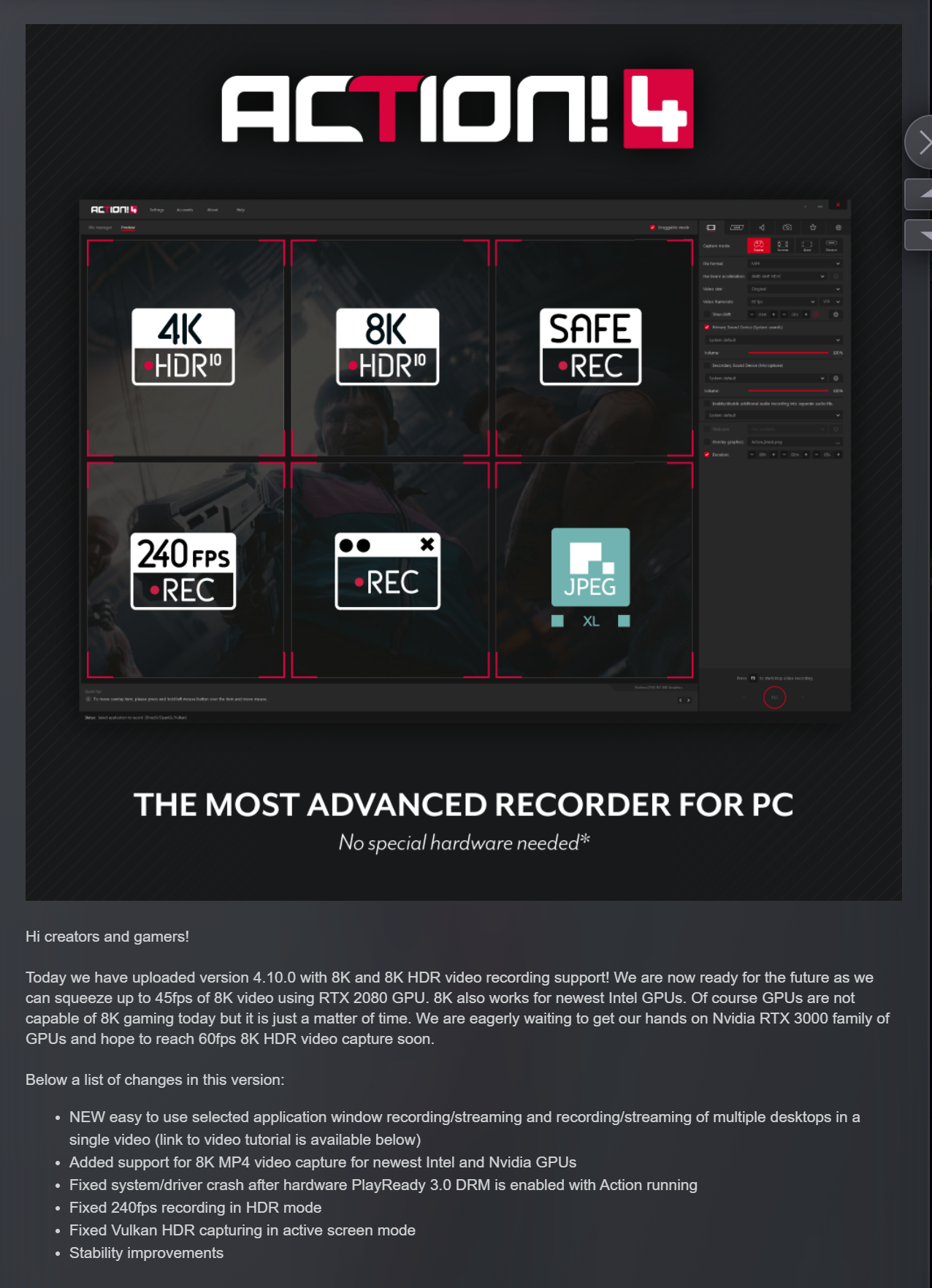Open the About menu
932x1288 pixels.
(213, 210)
